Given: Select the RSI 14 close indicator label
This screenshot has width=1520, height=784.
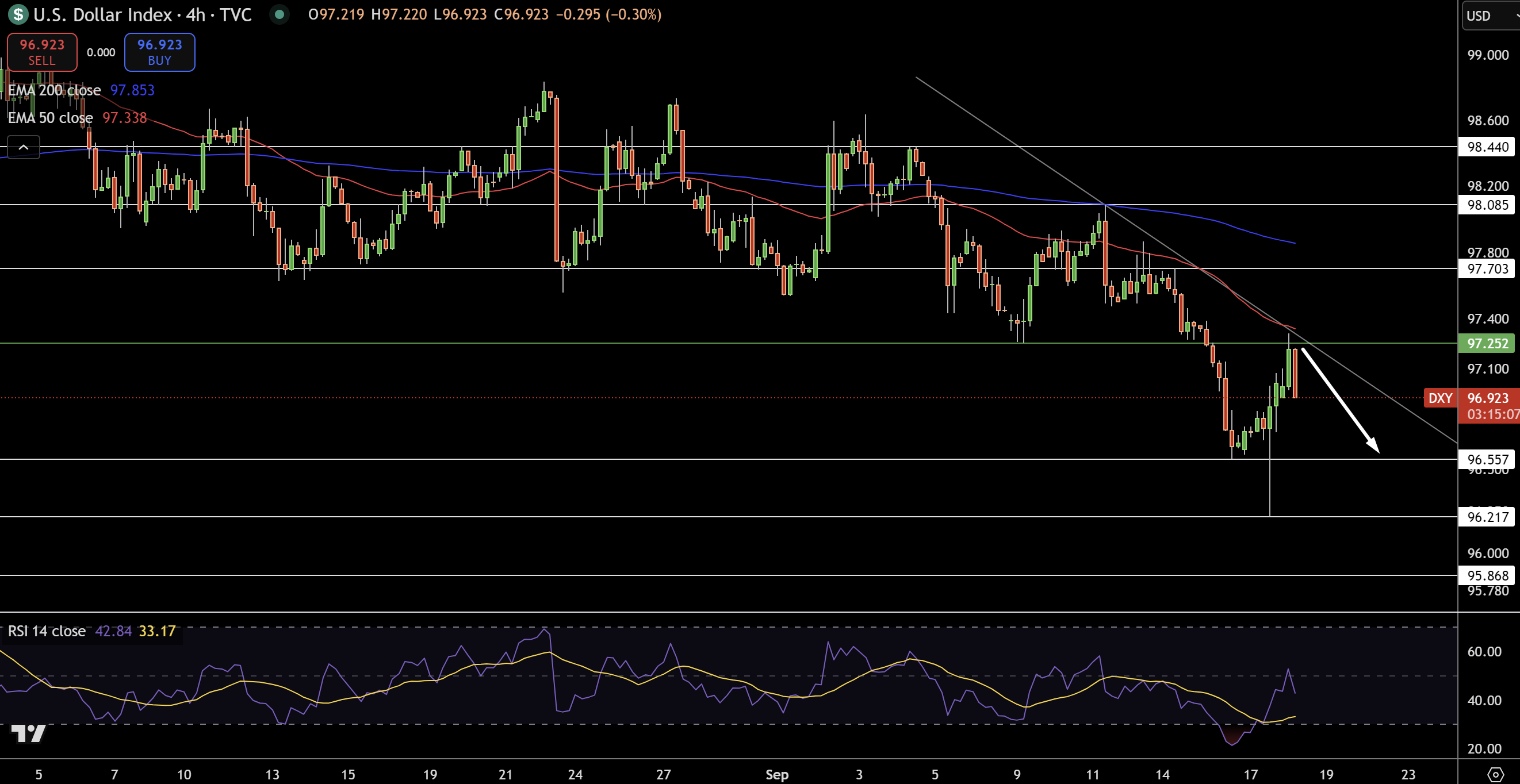Looking at the screenshot, I should (x=47, y=631).
